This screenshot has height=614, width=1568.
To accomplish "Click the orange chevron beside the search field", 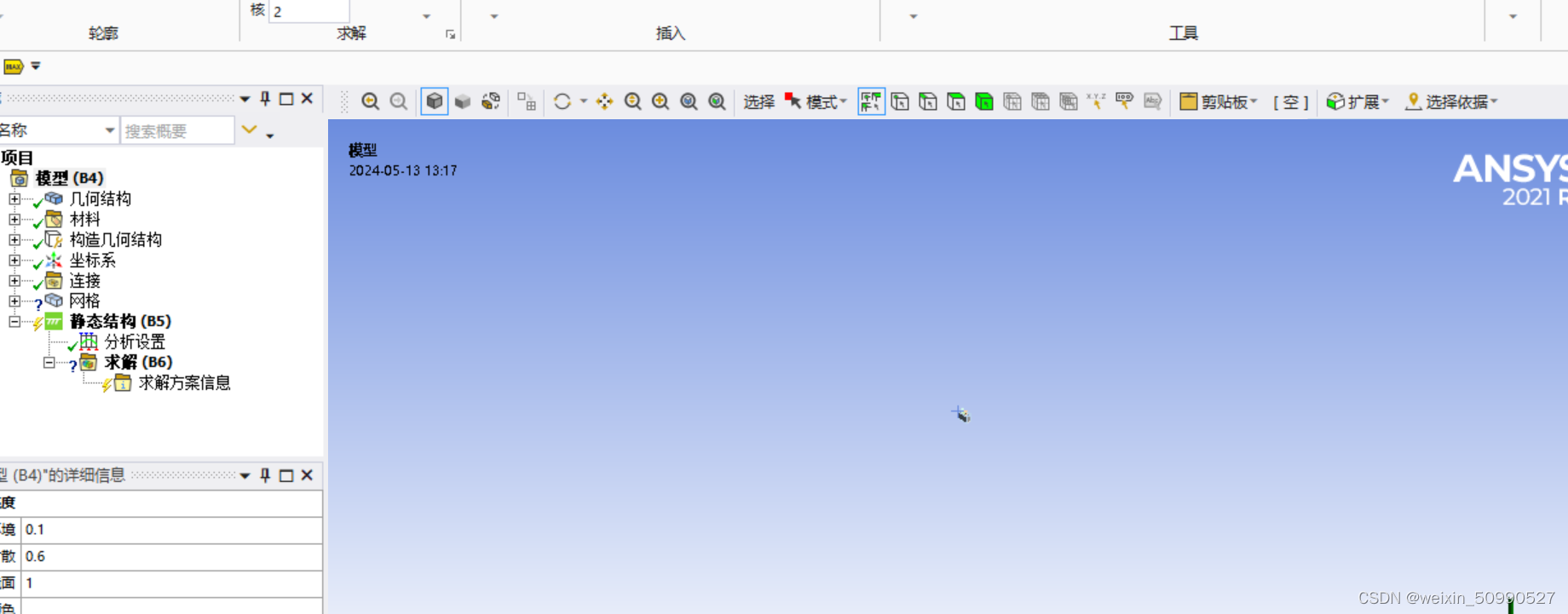I will coord(249,130).
